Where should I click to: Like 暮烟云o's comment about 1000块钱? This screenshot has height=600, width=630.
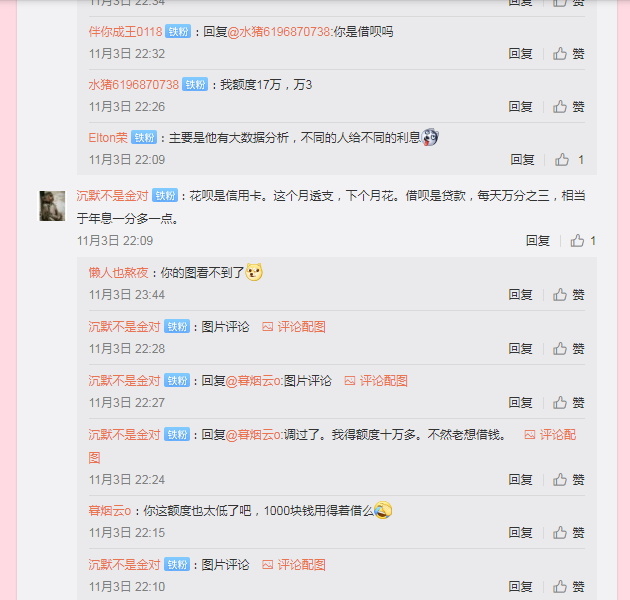tap(568, 532)
